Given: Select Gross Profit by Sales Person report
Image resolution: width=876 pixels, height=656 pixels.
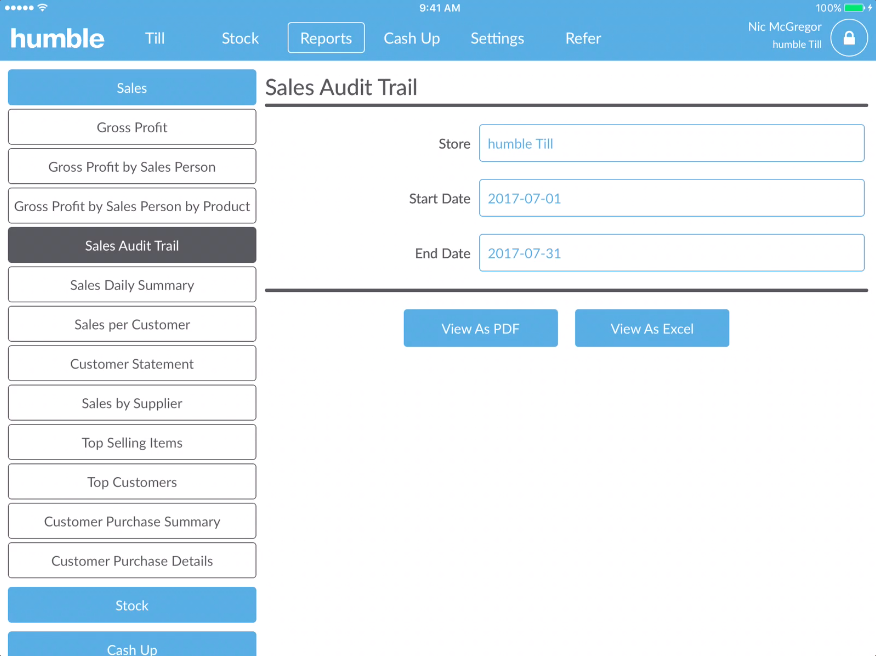Looking at the screenshot, I should pyautogui.click(x=132, y=167).
